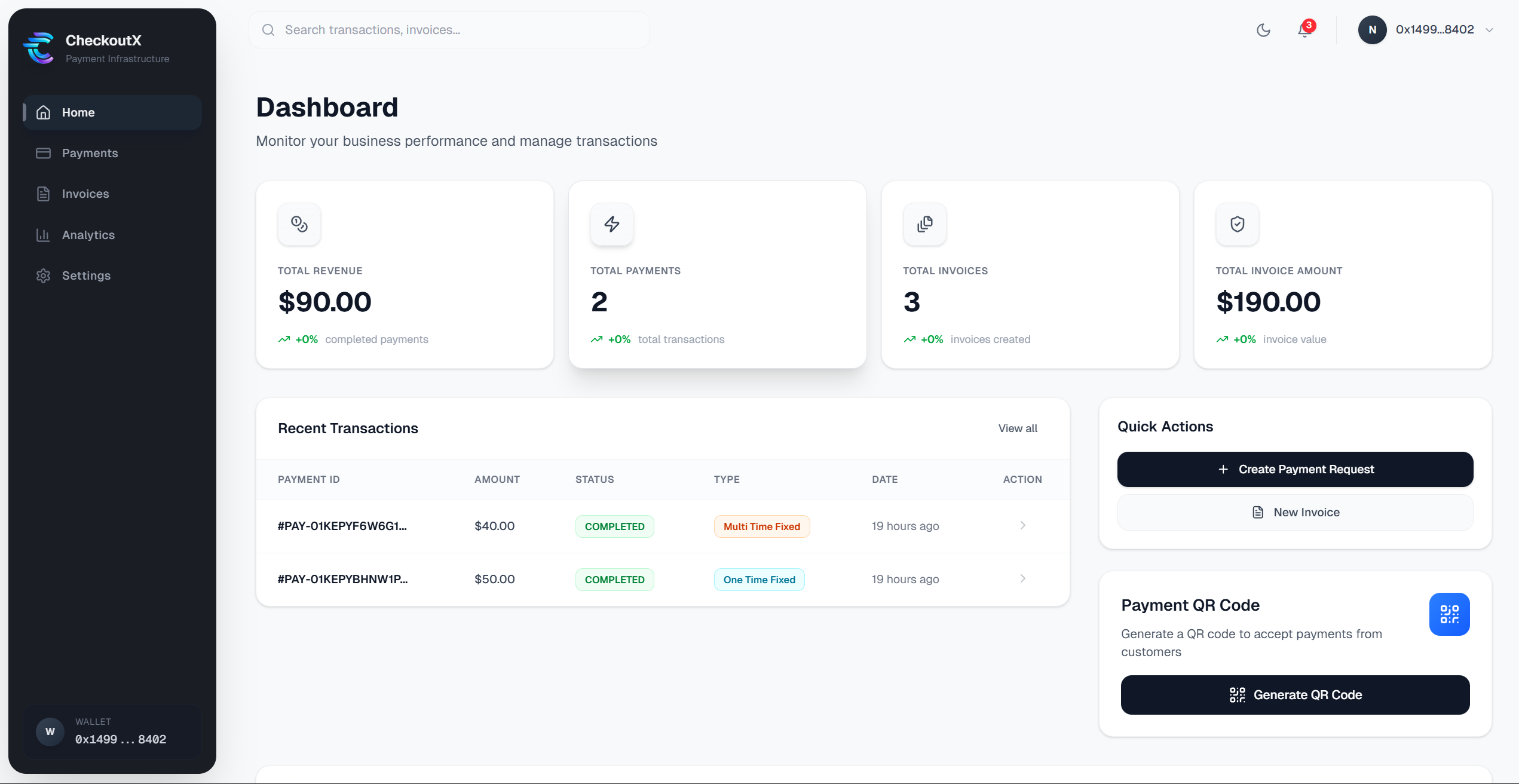Click the N profile avatar
This screenshot has width=1519, height=784.
point(1372,30)
